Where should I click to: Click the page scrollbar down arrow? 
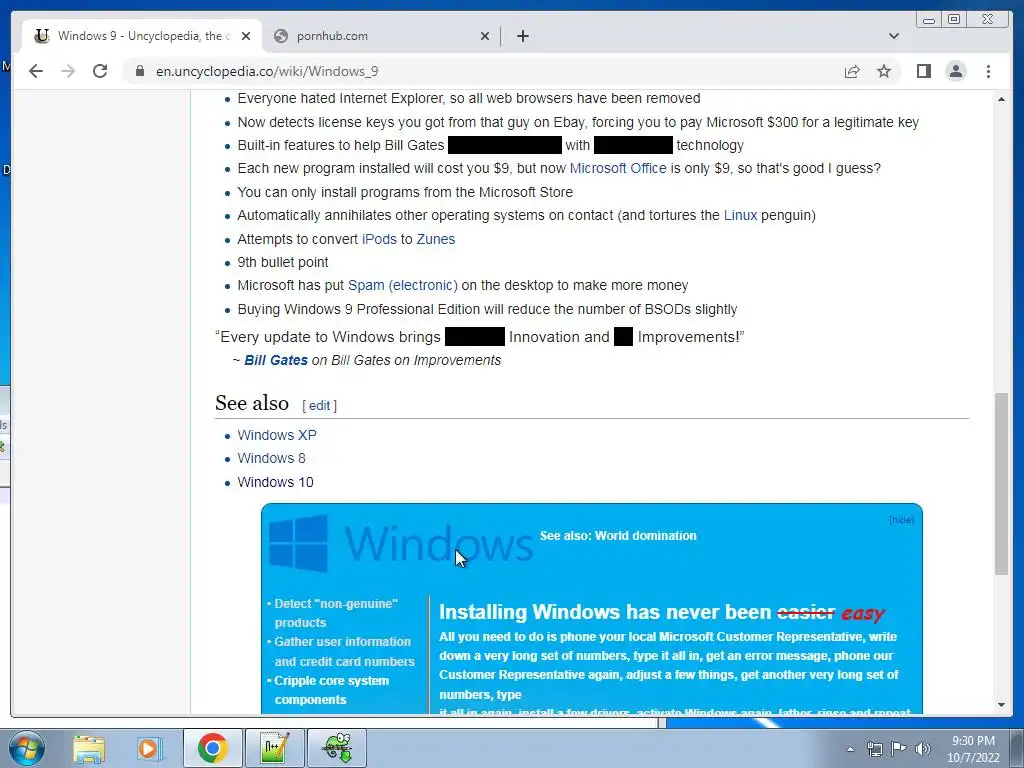point(1001,705)
